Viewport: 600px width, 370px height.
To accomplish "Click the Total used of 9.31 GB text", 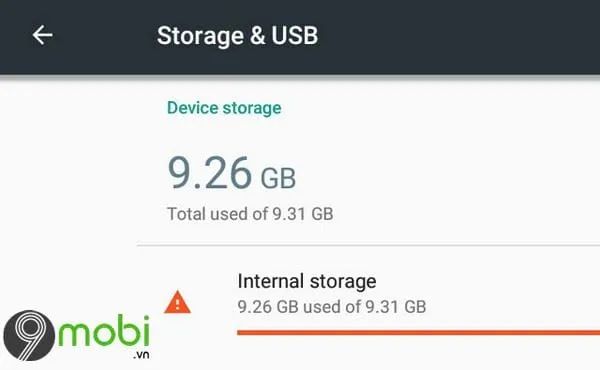I will [x=250, y=214].
